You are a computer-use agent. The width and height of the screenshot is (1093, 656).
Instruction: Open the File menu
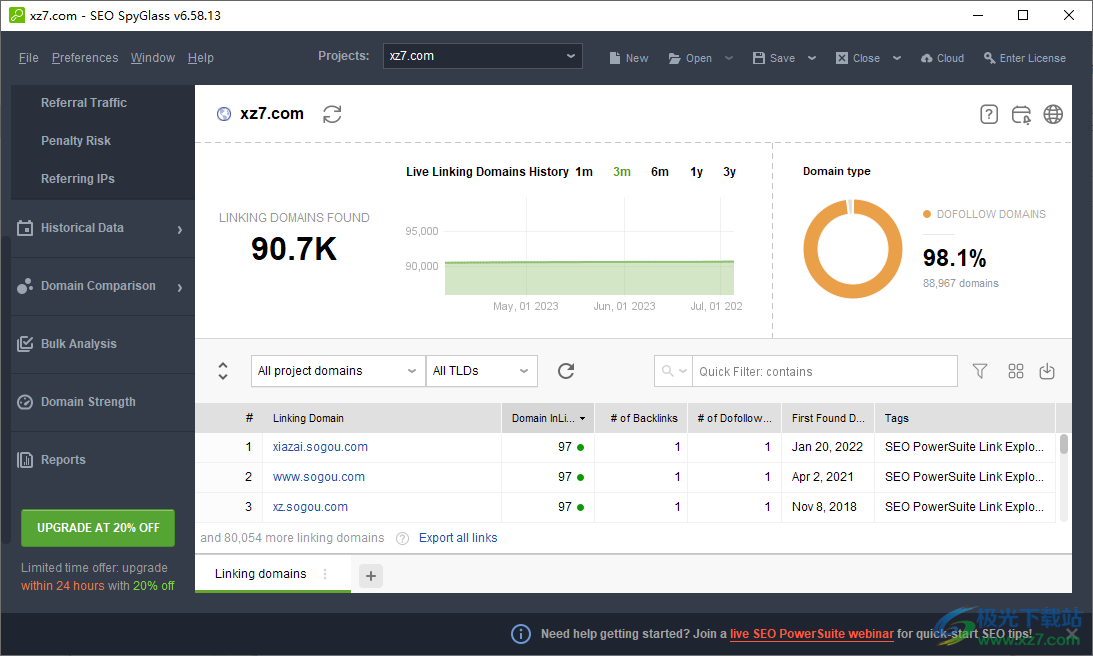[x=29, y=58]
